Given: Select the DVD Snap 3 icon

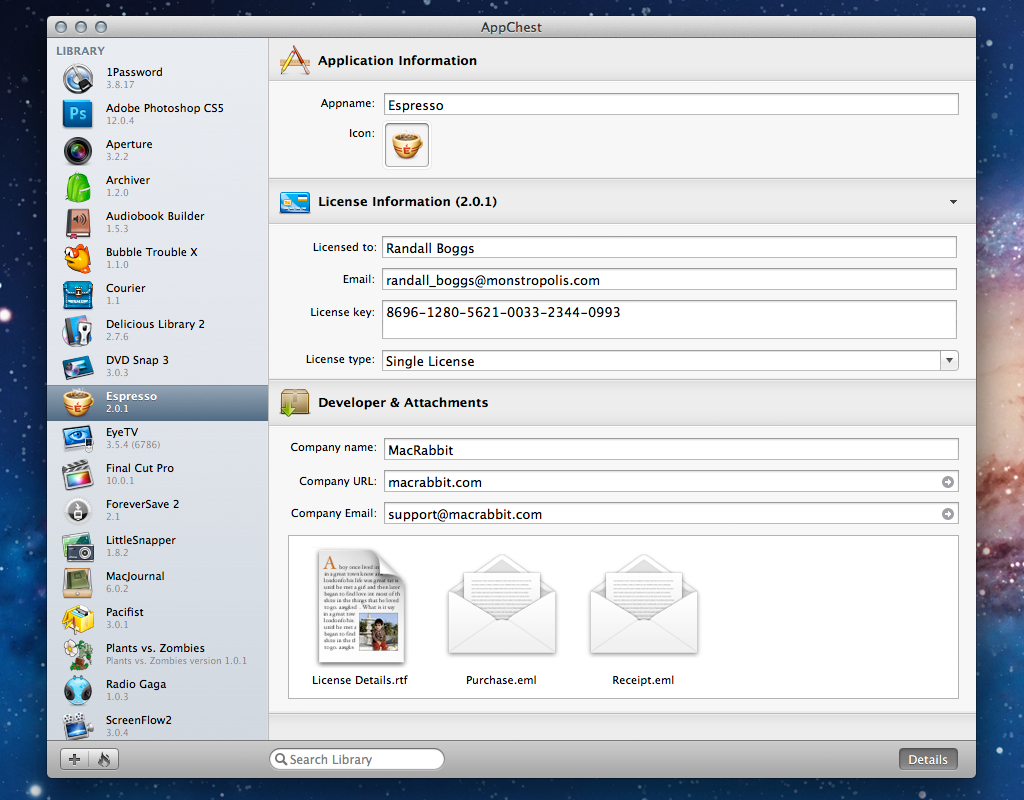Looking at the screenshot, I should [x=78, y=366].
